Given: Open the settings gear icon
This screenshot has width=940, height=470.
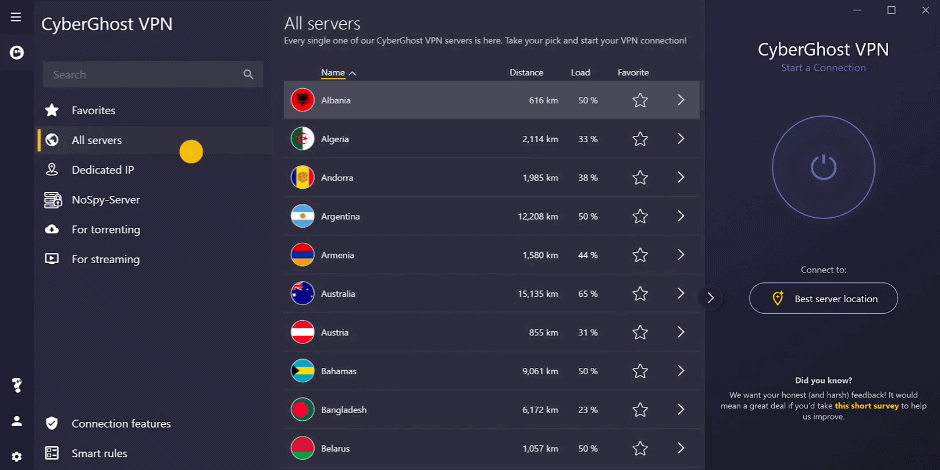Looking at the screenshot, I should (x=17, y=454).
